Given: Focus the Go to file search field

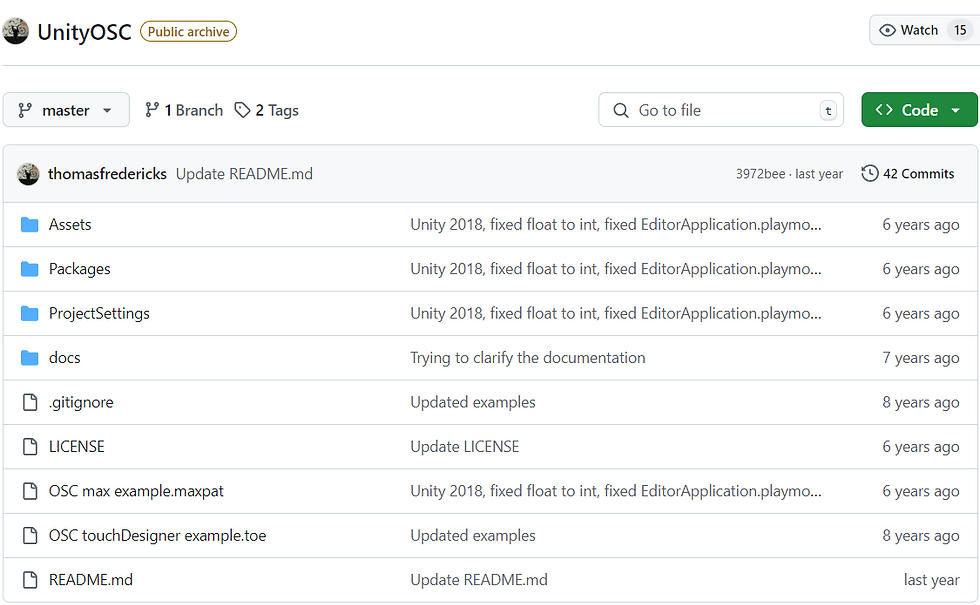Looking at the screenshot, I should click(721, 110).
